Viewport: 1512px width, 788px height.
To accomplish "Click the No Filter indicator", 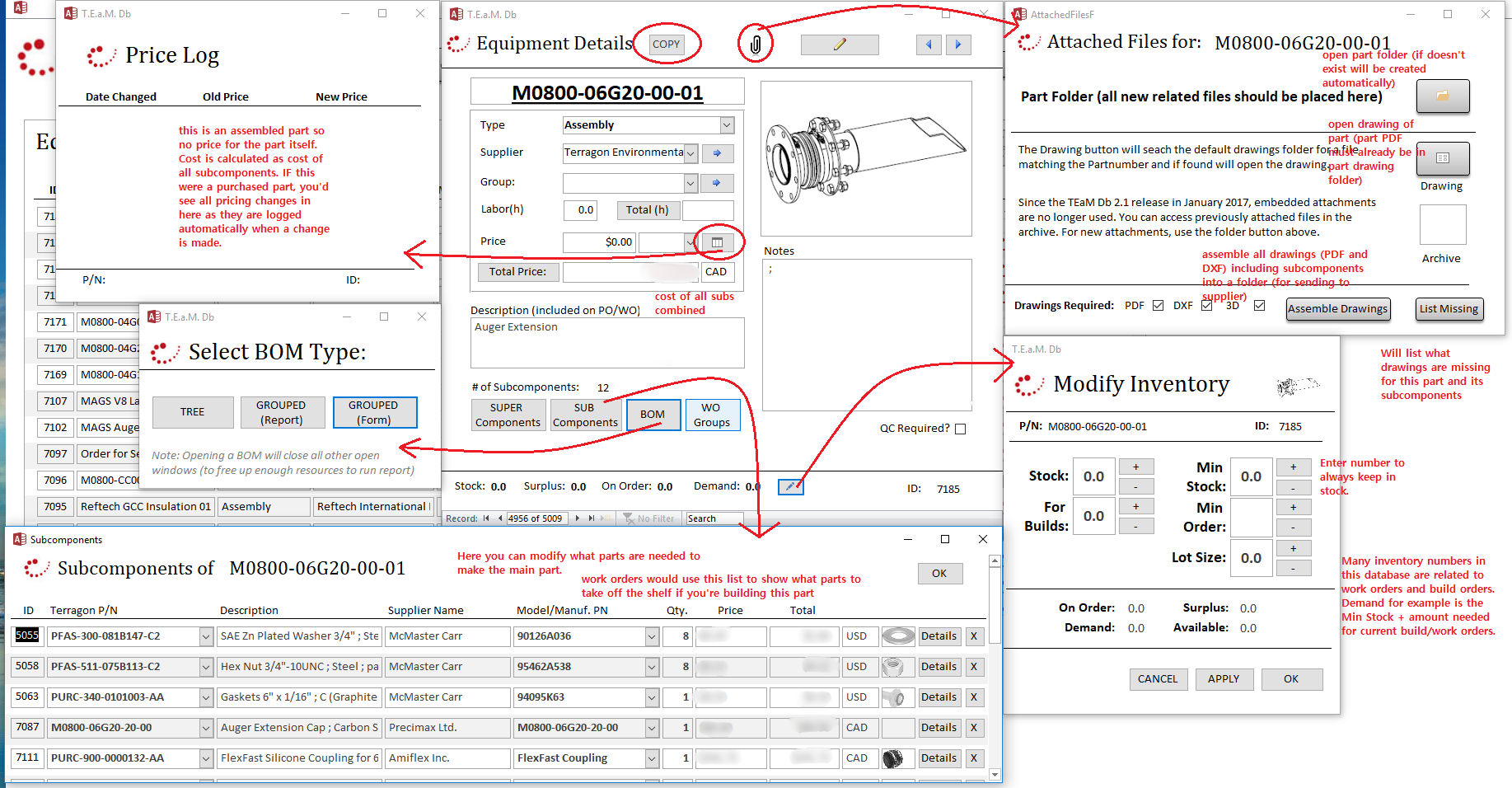I will pos(649,518).
